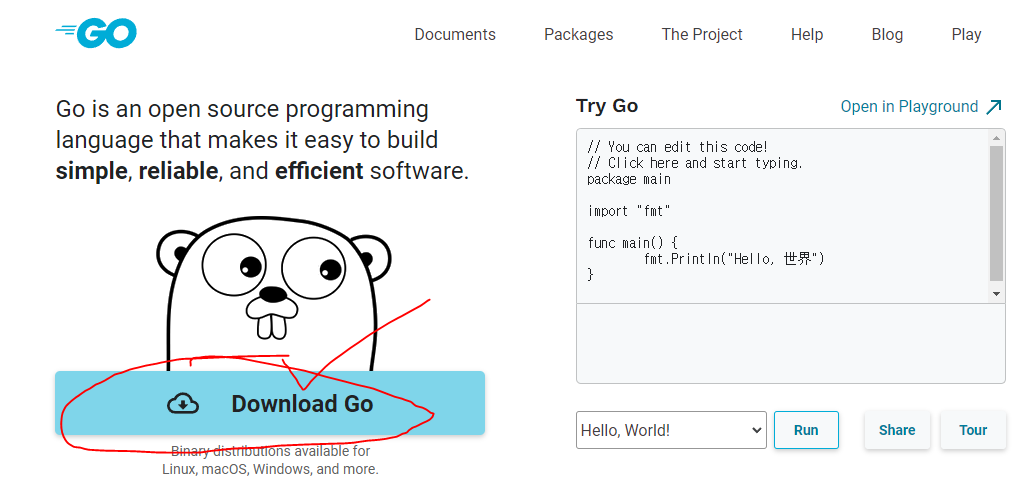Click the Go logo in the header
This screenshot has height=489, width=1035.
96,33
